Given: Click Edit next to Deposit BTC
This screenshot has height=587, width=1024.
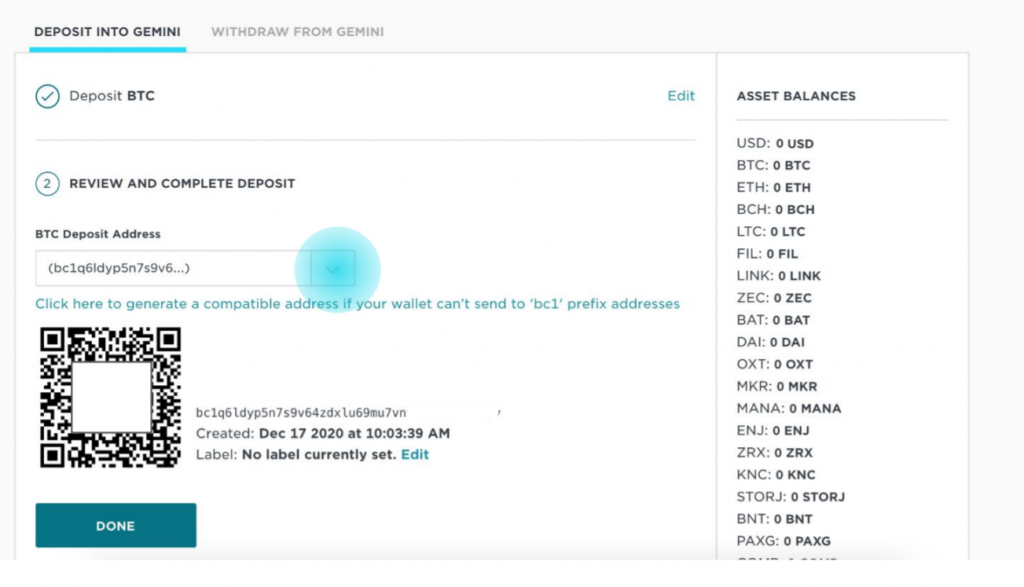Looking at the screenshot, I should 680,96.
